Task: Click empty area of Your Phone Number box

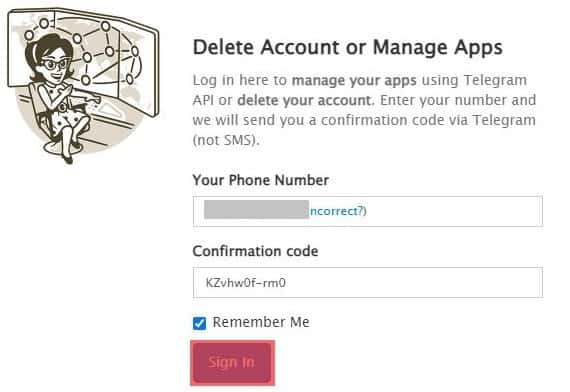Action: [454, 211]
